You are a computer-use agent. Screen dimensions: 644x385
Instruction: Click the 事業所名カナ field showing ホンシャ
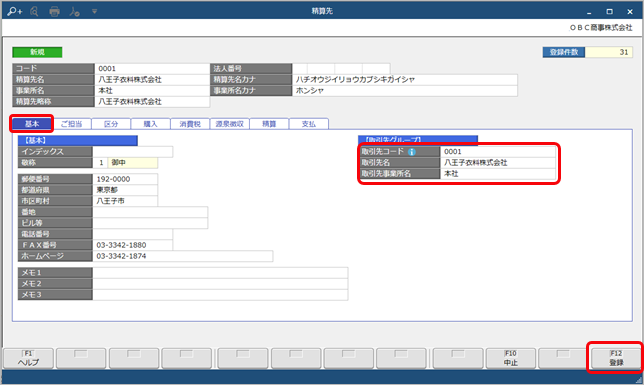tap(405, 91)
